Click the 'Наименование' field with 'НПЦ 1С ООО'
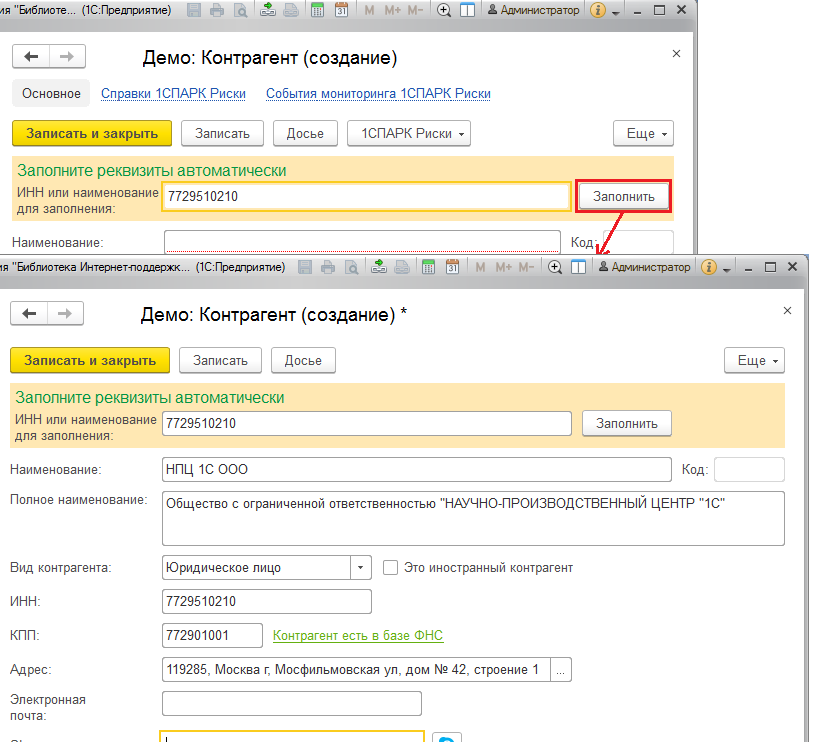The height and width of the screenshot is (742, 816). pyautogui.click(x=417, y=469)
